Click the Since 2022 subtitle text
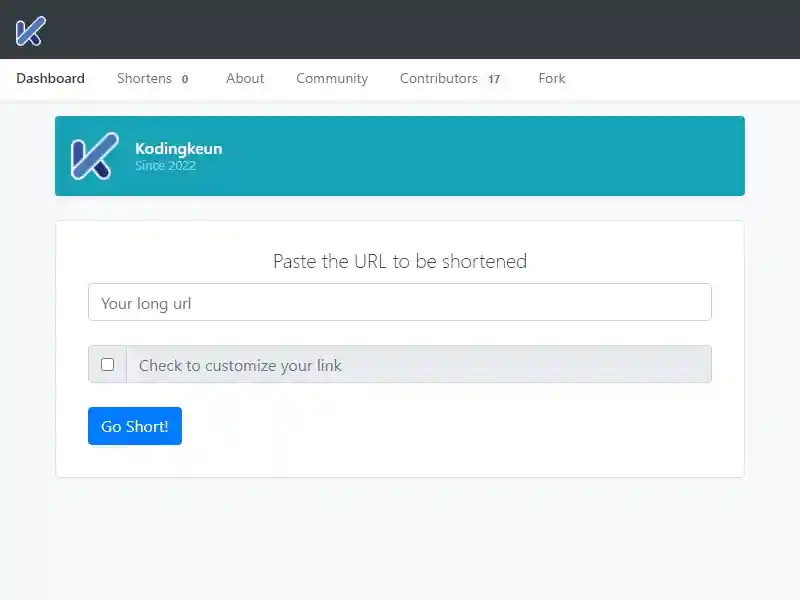 pos(165,165)
